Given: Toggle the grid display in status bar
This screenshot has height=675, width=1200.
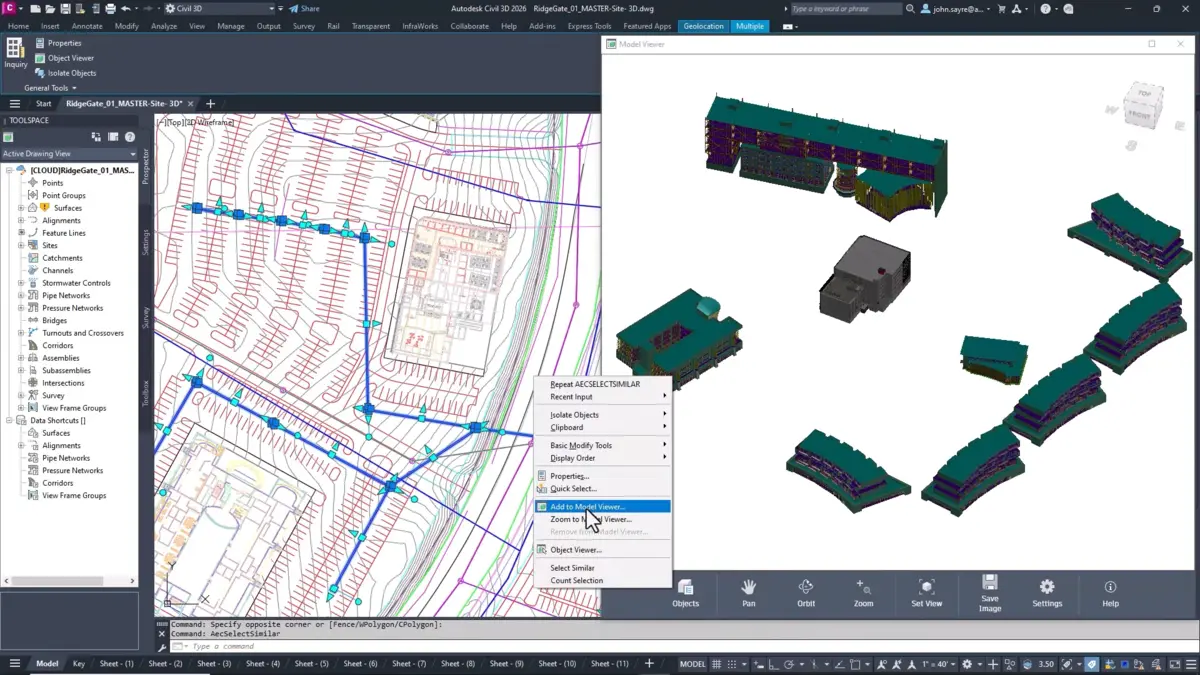Looking at the screenshot, I should [719, 664].
